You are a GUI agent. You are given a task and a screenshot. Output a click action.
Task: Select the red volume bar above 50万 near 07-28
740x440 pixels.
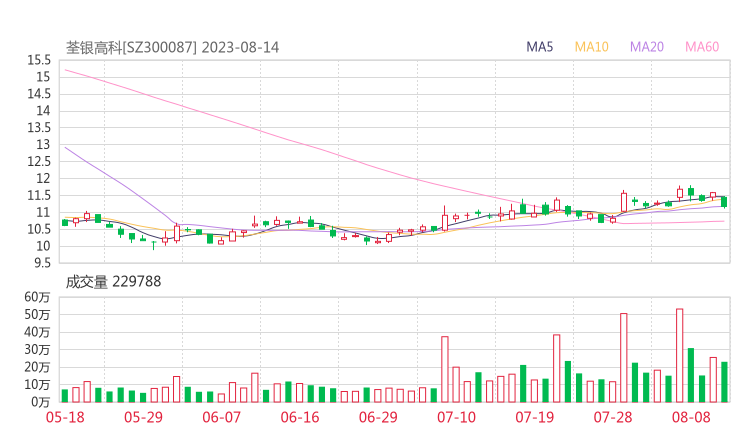pos(624,358)
